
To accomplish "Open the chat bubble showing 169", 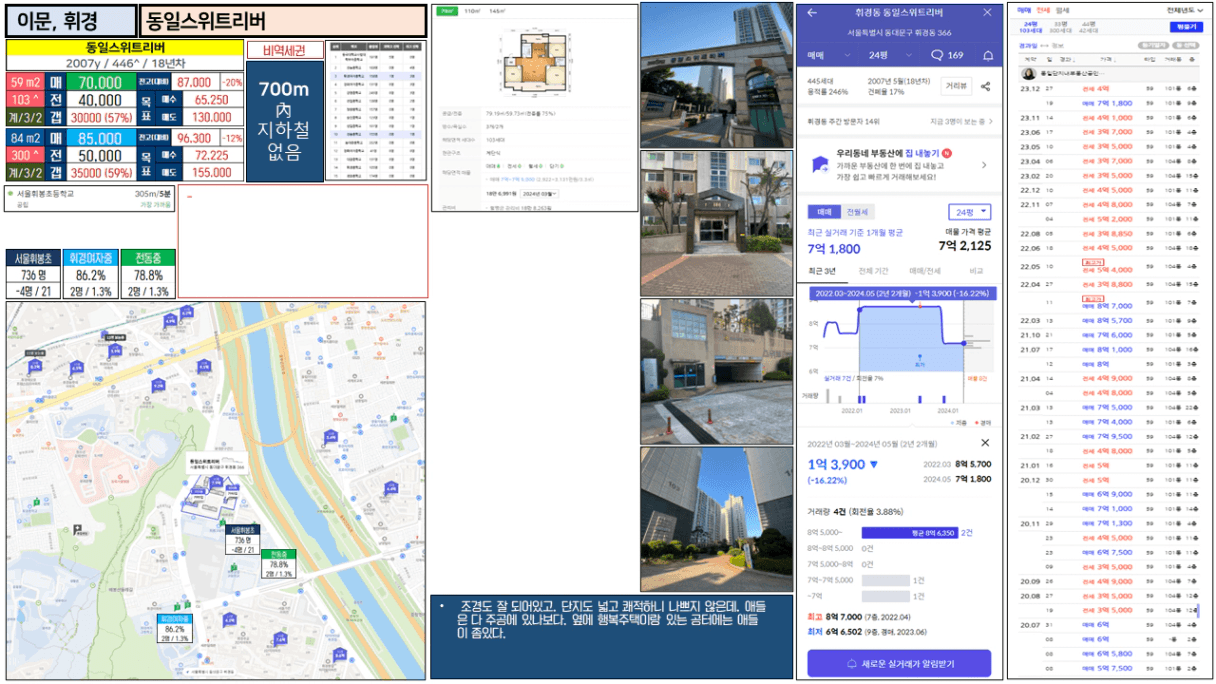I will [947, 55].
